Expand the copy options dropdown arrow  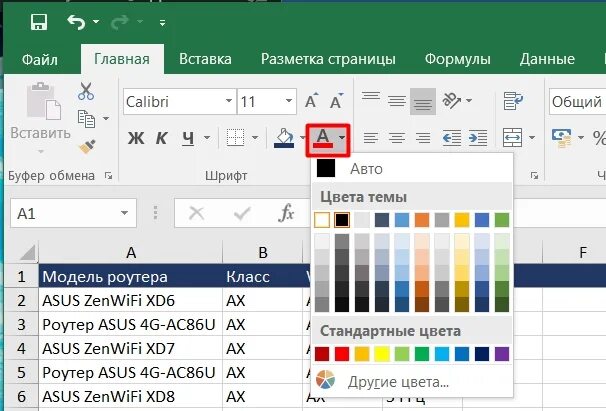pyautogui.click(x=106, y=118)
